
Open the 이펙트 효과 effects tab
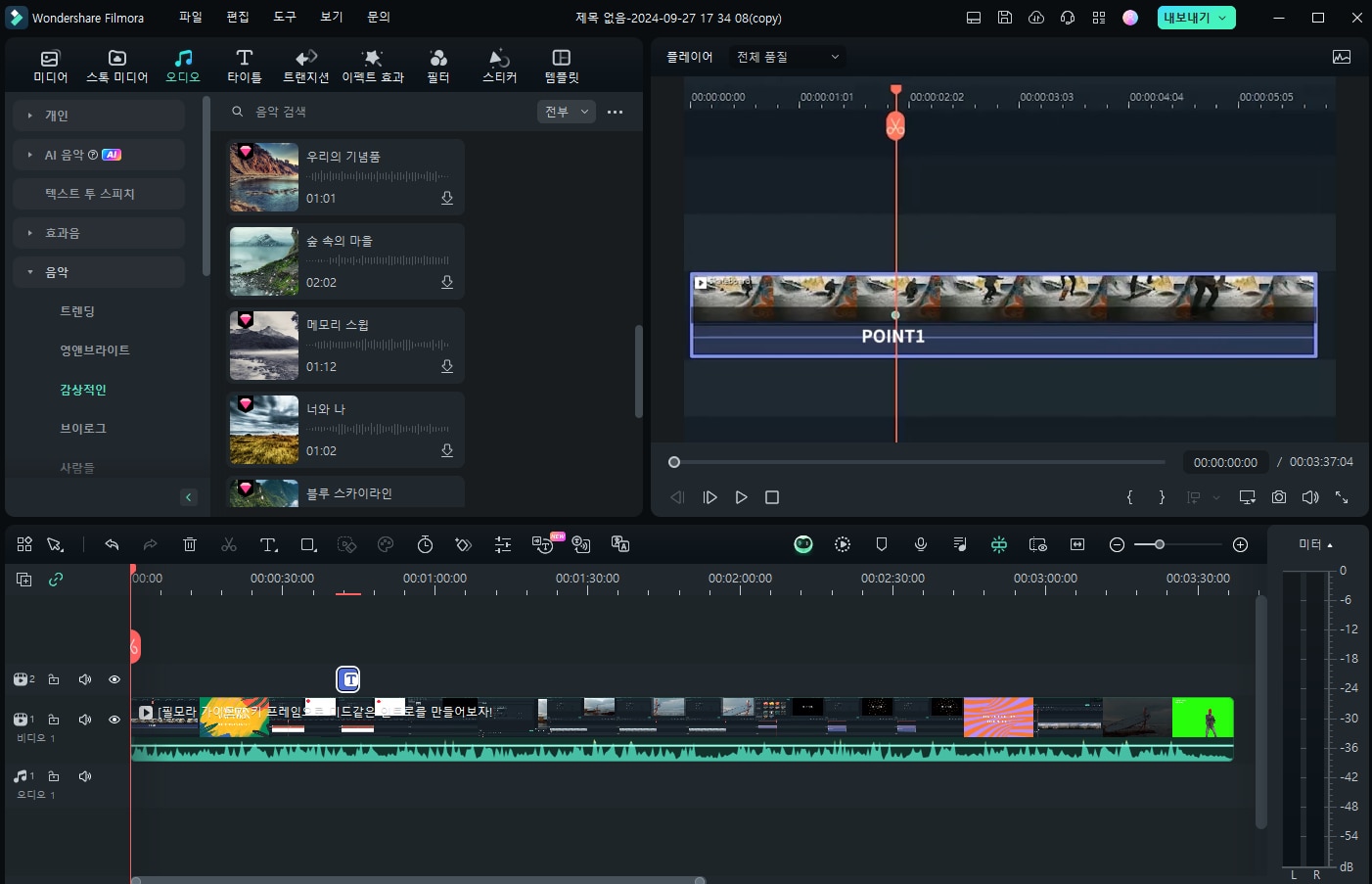373,66
